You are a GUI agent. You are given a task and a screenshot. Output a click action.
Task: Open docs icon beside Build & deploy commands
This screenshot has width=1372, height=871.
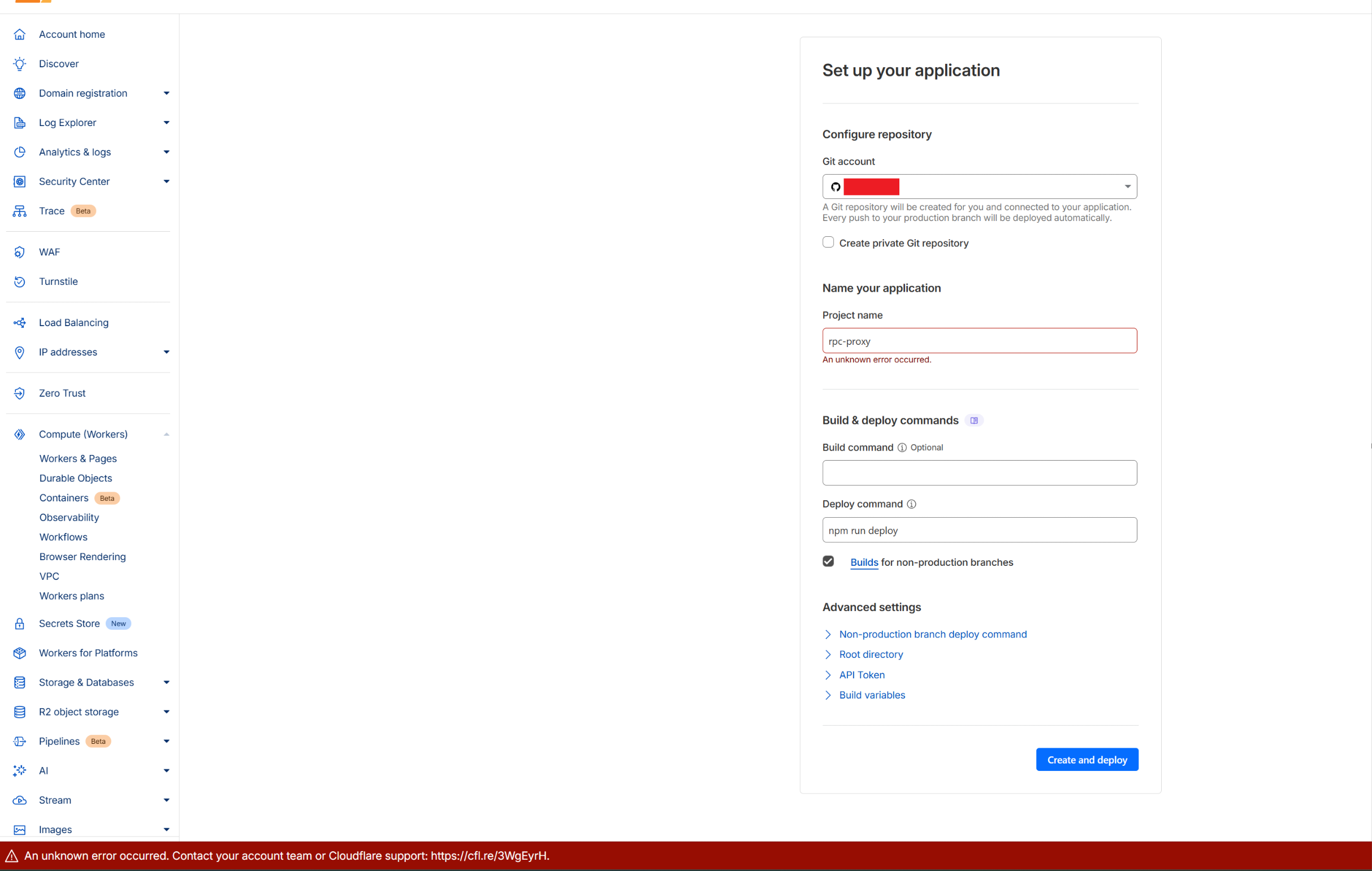point(974,421)
